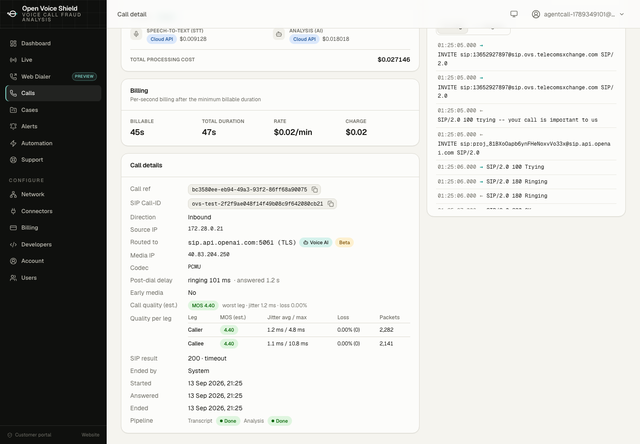Copy the Call ref value
Viewport: 640px width, 444px height.
coord(315,189)
